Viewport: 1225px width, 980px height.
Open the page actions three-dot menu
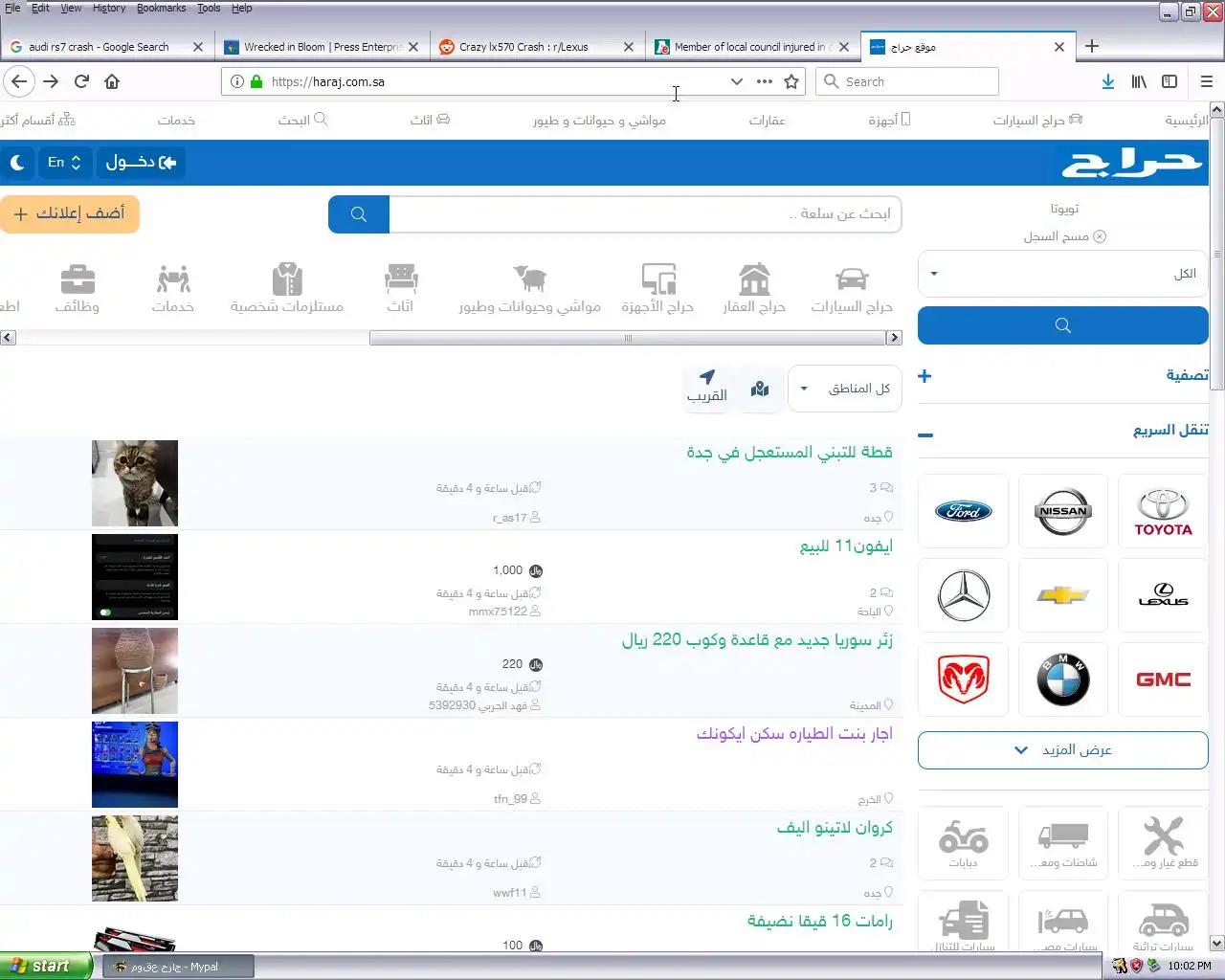764,81
